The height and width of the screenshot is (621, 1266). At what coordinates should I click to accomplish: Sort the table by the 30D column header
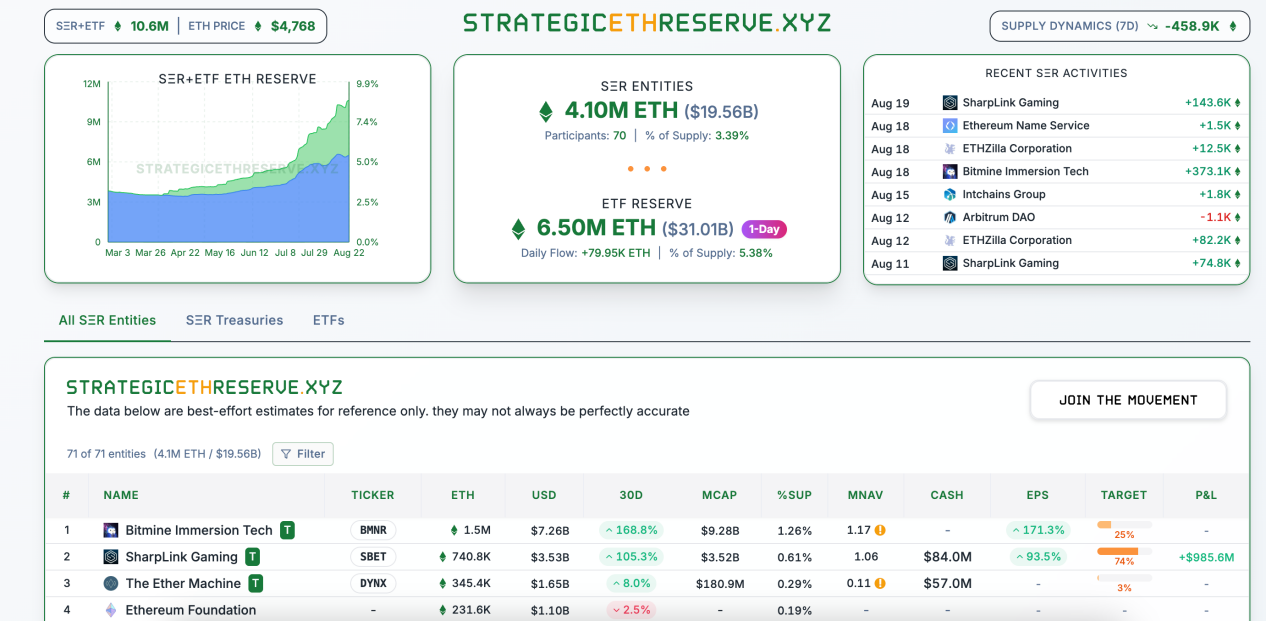(630, 495)
